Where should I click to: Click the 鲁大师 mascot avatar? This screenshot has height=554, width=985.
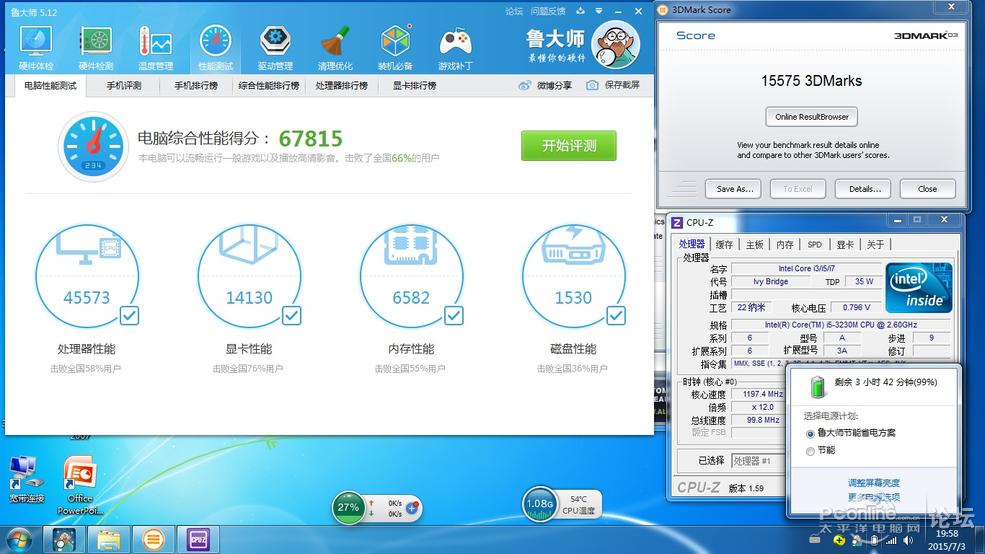click(616, 45)
